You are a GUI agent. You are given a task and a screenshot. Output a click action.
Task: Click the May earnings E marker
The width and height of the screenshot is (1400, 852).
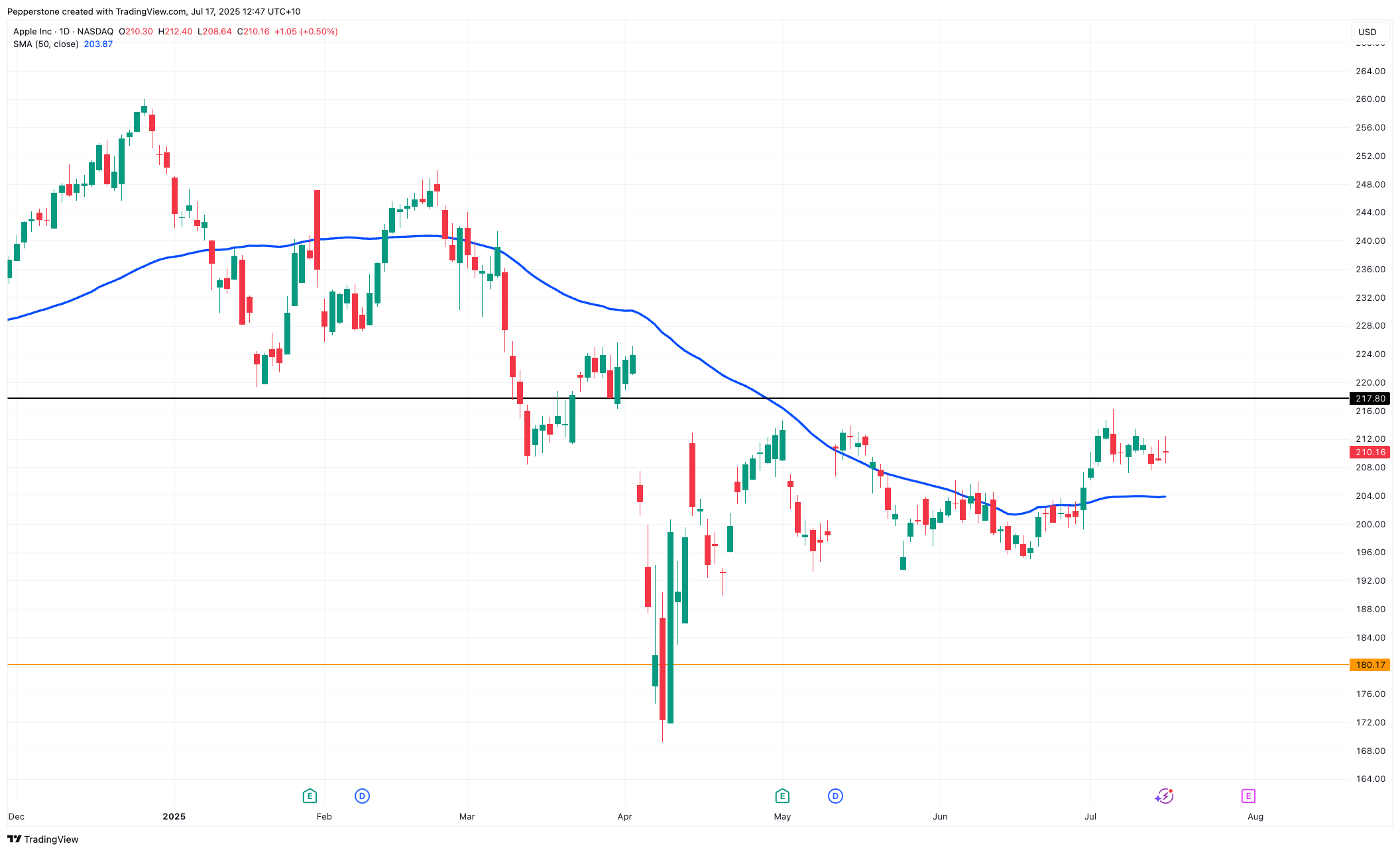pos(782,796)
